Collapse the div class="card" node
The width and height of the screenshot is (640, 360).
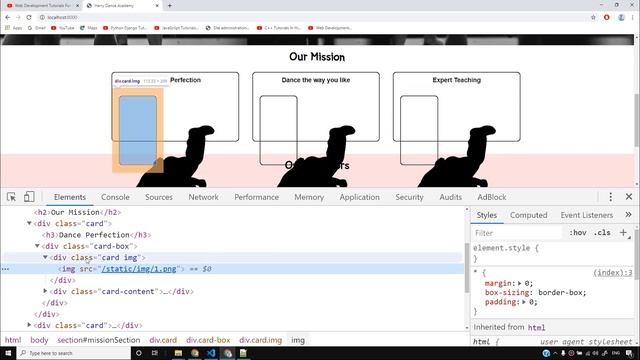click(x=29, y=223)
